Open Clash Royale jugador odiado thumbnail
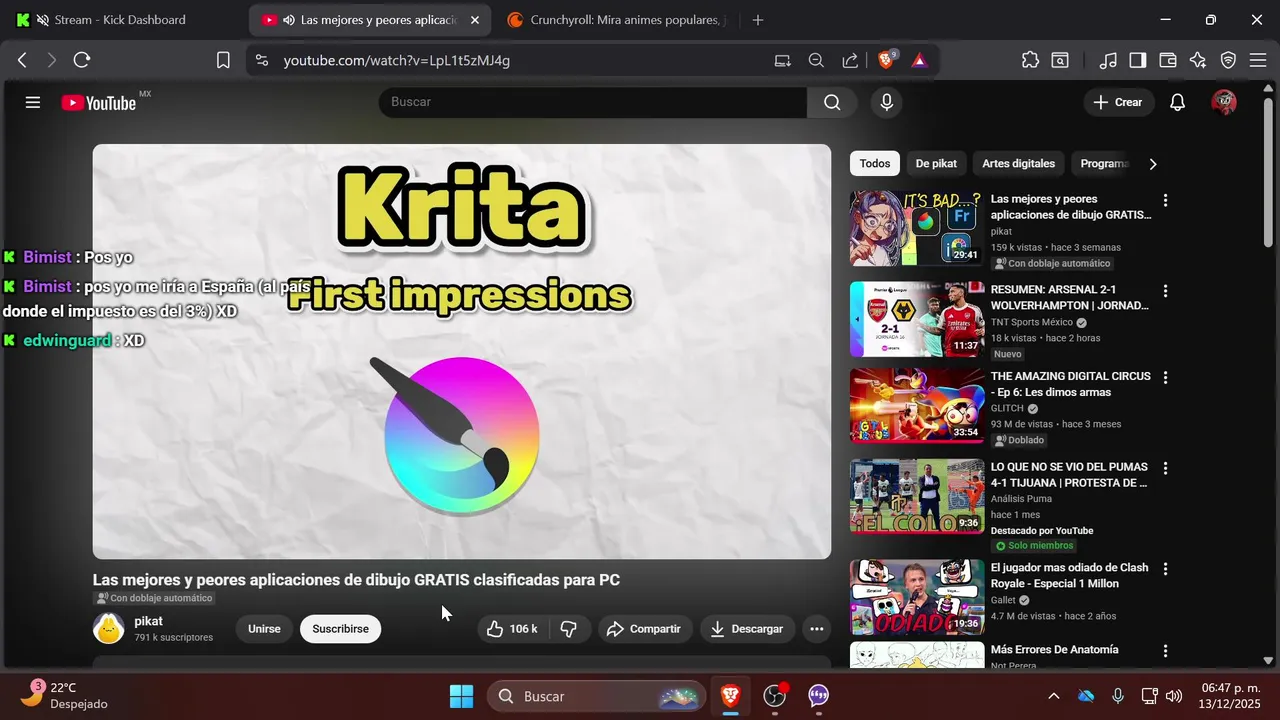This screenshot has height=720, width=1280. [x=917, y=597]
